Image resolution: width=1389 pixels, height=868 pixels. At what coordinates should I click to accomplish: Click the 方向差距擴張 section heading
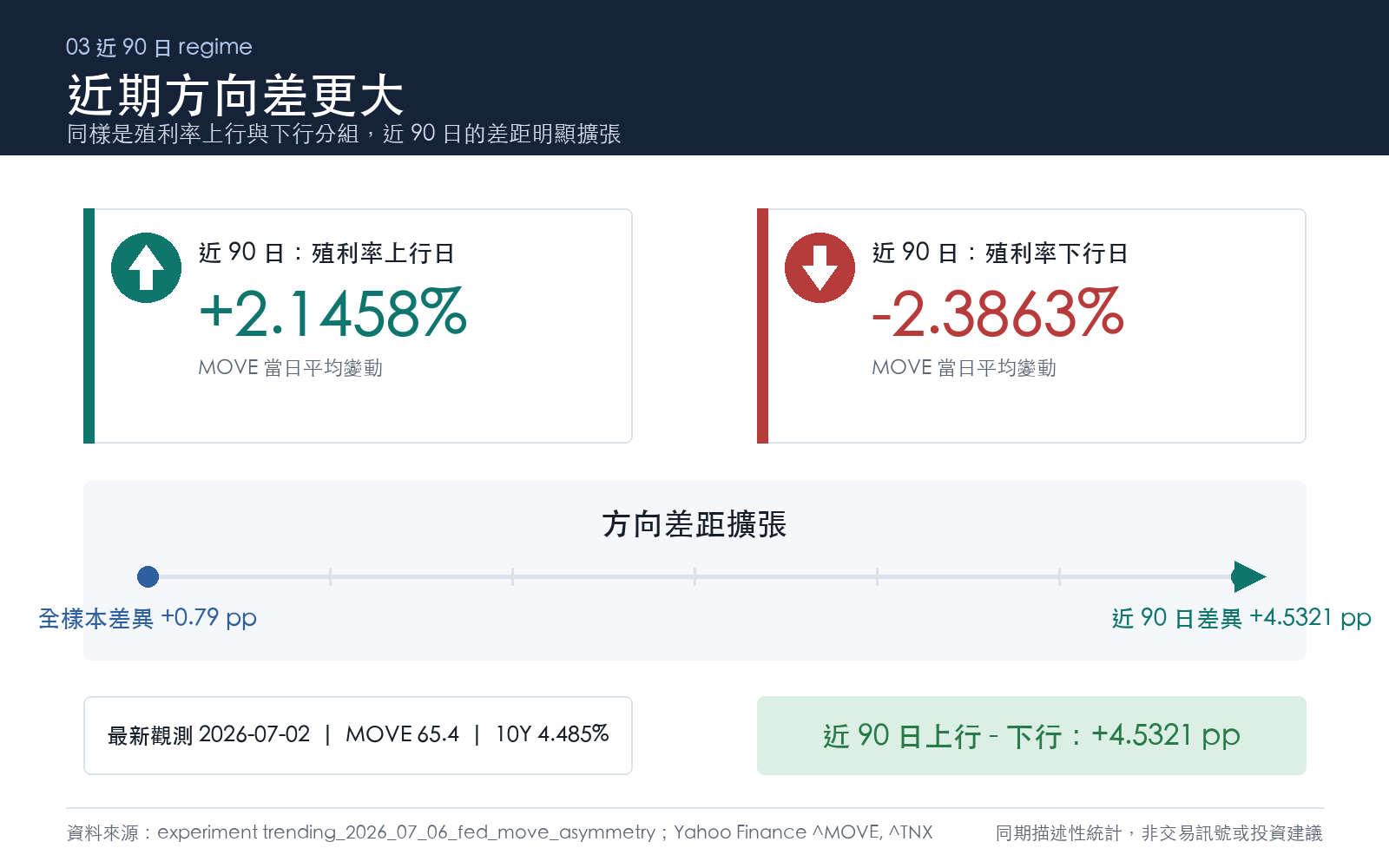[x=694, y=524]
